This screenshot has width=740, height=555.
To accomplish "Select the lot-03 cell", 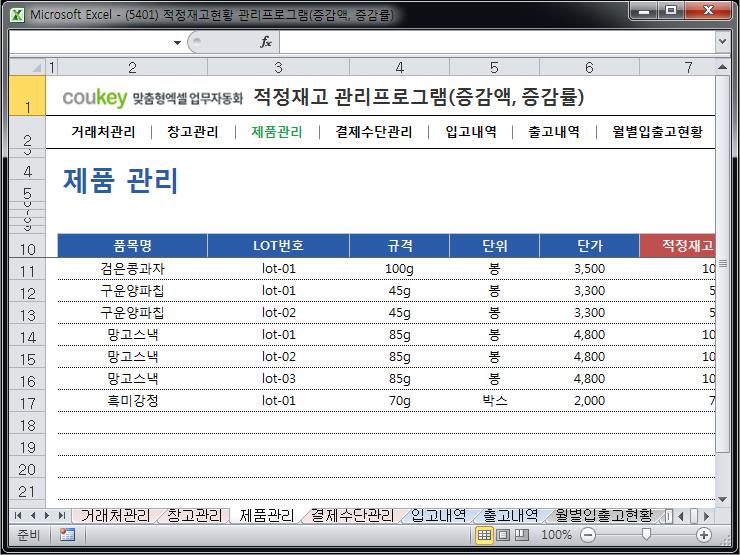I will [278, 378].
